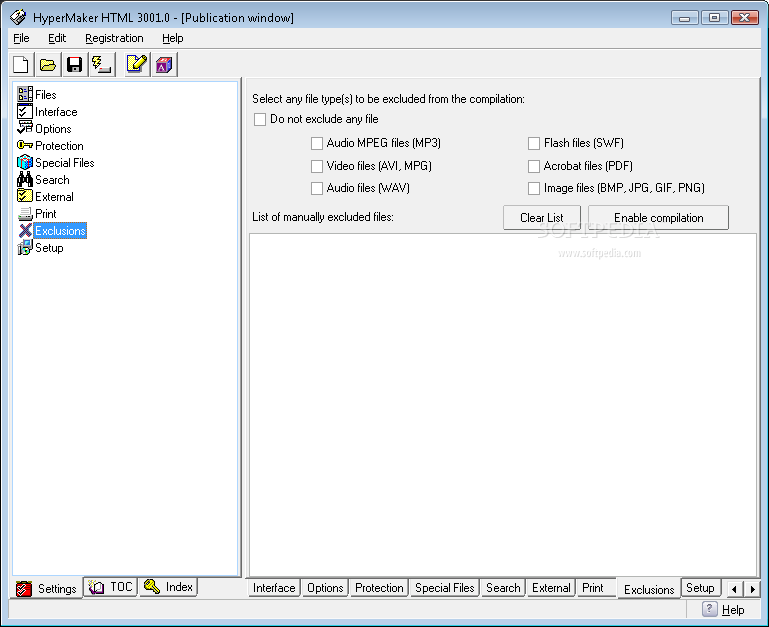
Task: Open the Options bottom tab
Action: coord(325,588)
